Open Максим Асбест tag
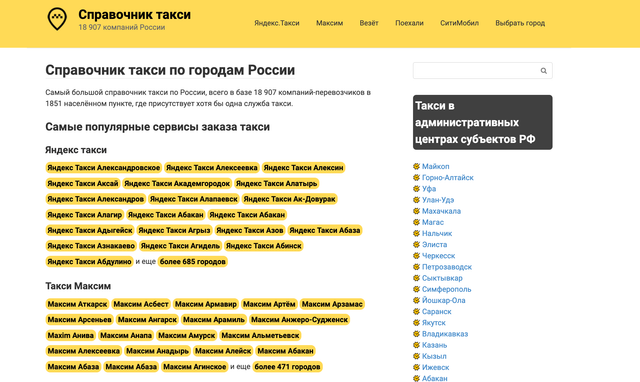 click(x=141, y=304)
